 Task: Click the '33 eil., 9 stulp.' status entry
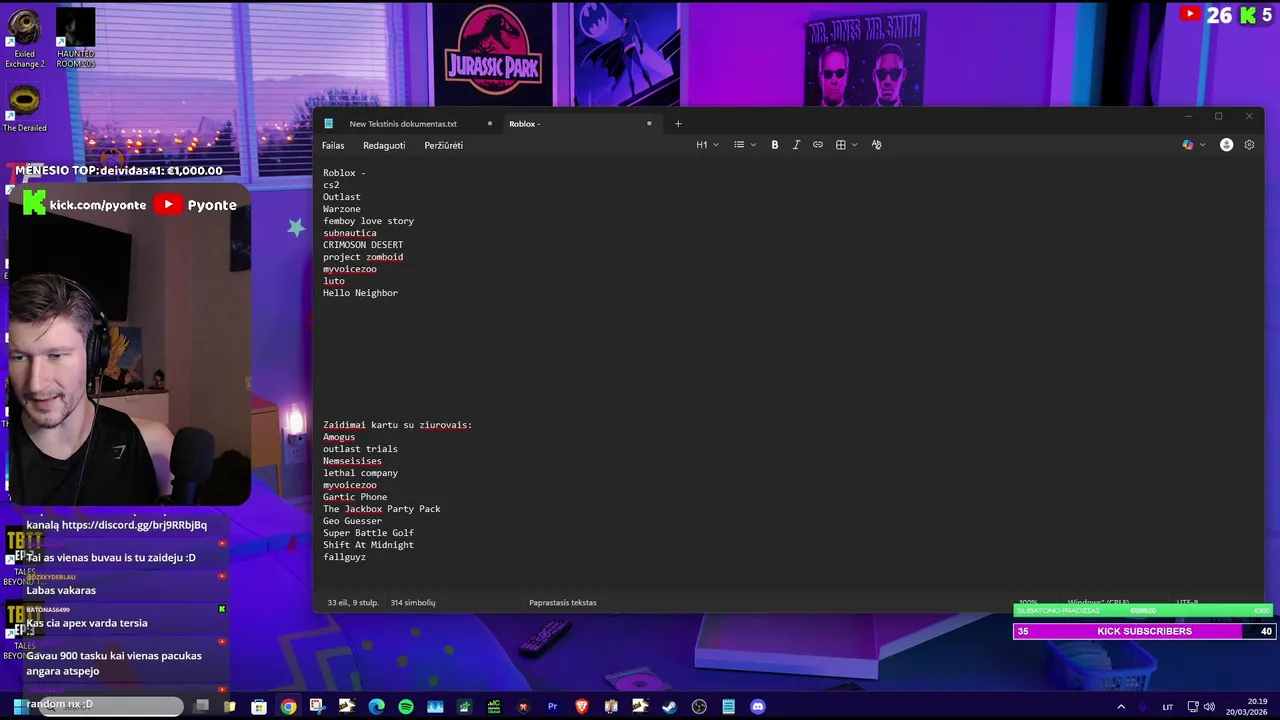[x=353, y=603]
